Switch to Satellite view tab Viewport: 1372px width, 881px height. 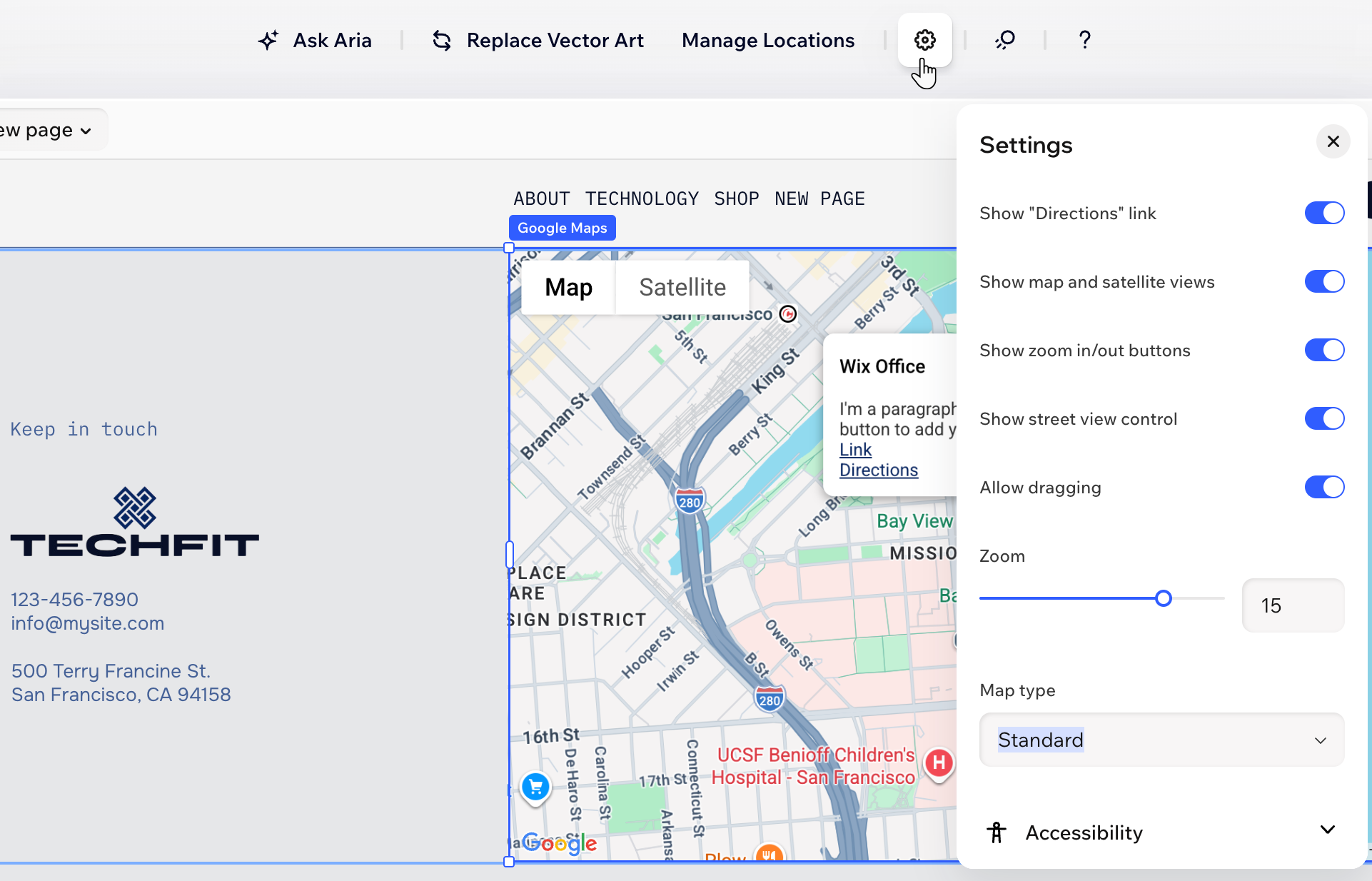click(x=682, y=287)
